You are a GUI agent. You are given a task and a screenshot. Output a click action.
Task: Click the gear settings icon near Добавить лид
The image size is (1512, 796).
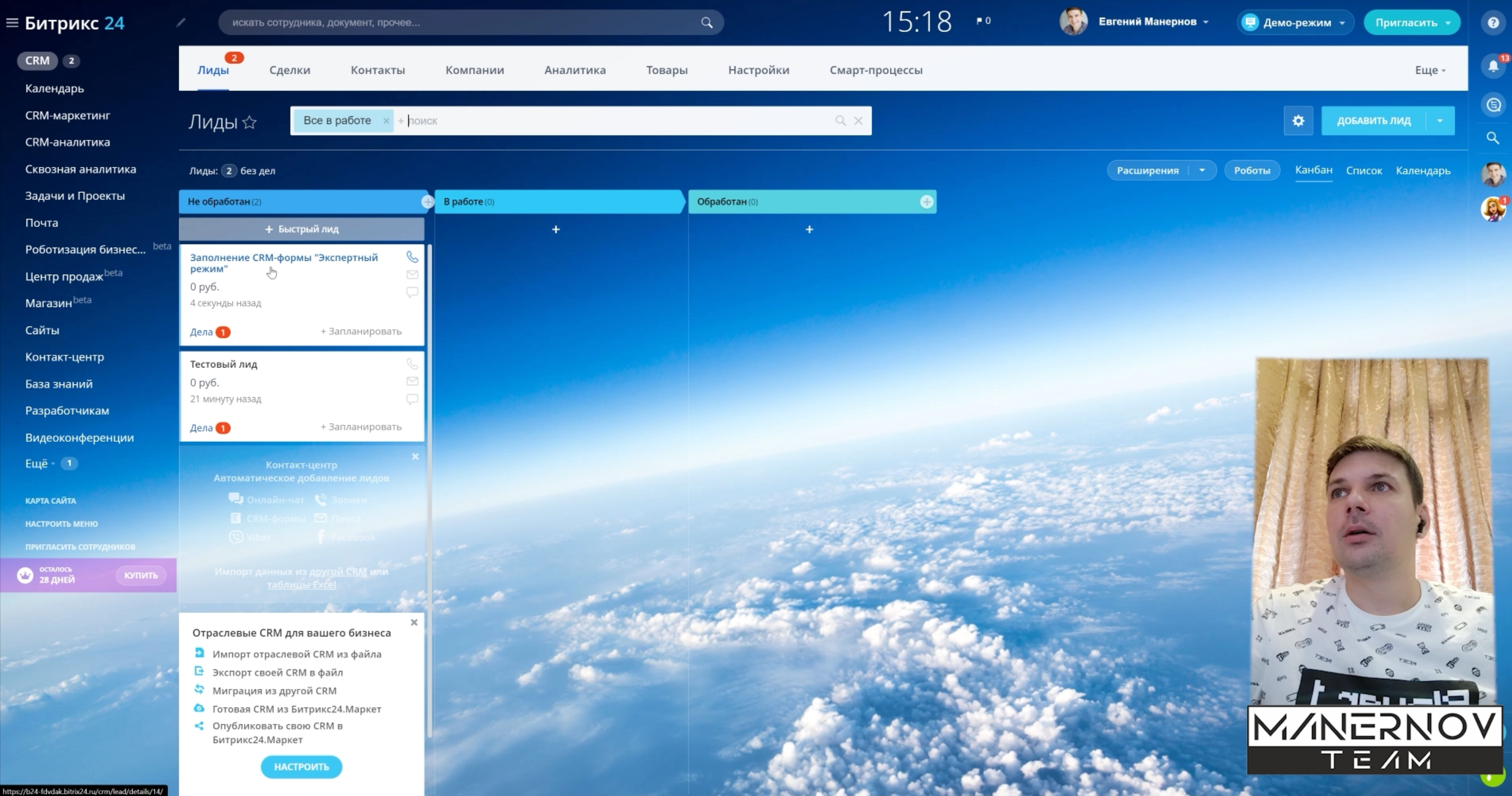tap(1298, 121)
